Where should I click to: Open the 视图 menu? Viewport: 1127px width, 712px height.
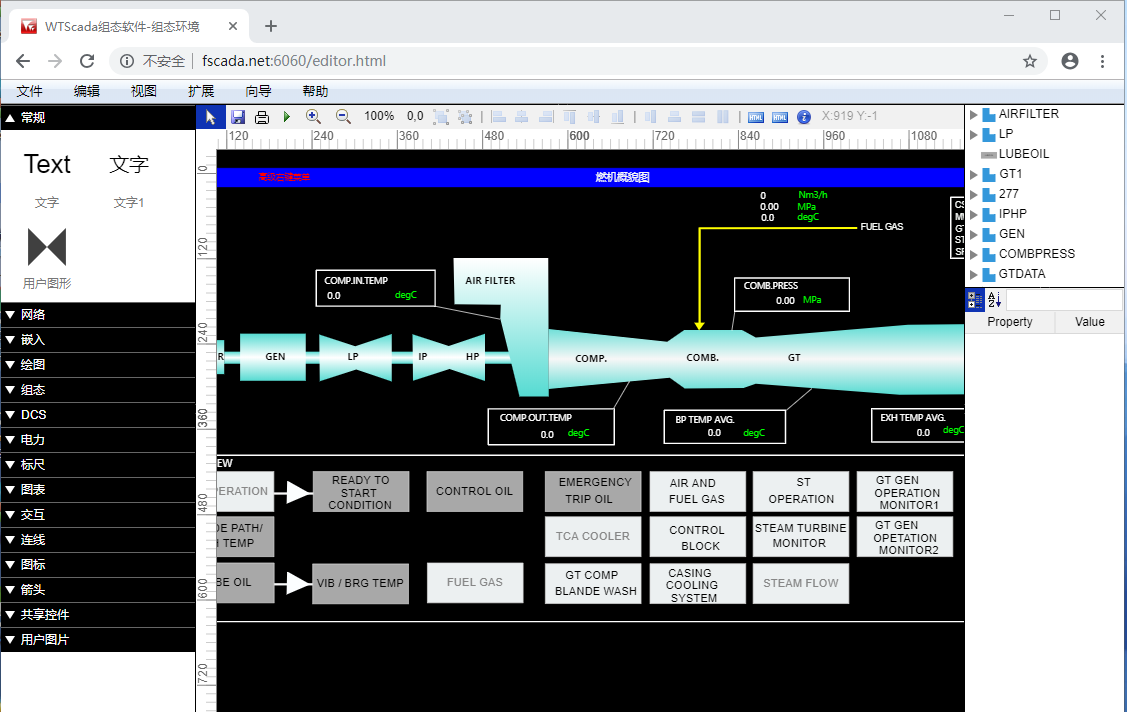tap(144, 91)
